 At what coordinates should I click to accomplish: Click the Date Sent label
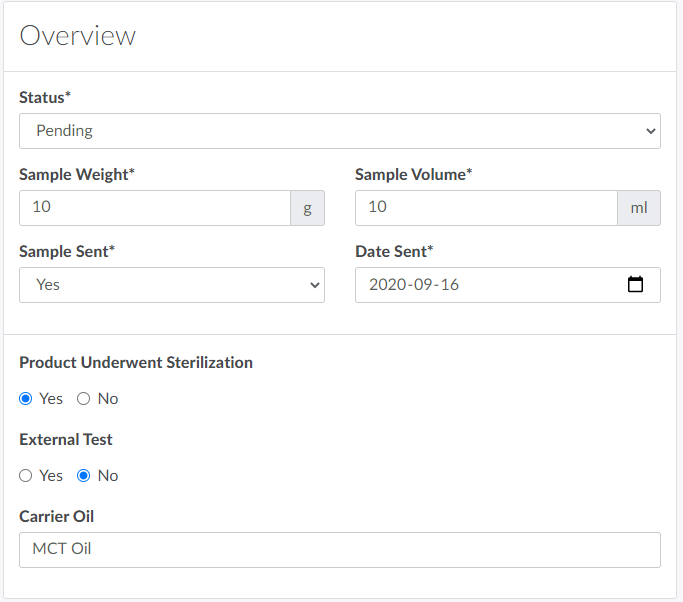point(394,252)
